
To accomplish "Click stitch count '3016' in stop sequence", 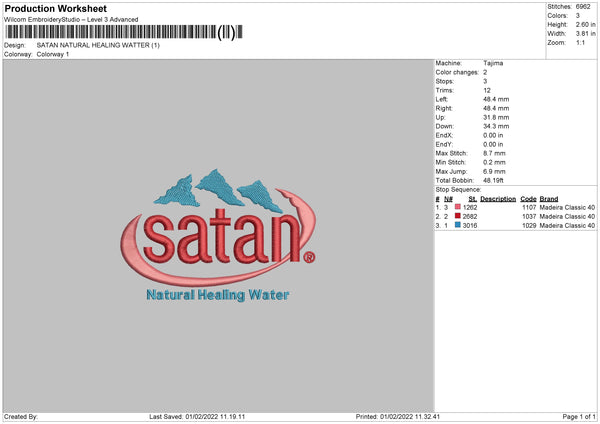I will pyautogui.click(x=470, y=226).
